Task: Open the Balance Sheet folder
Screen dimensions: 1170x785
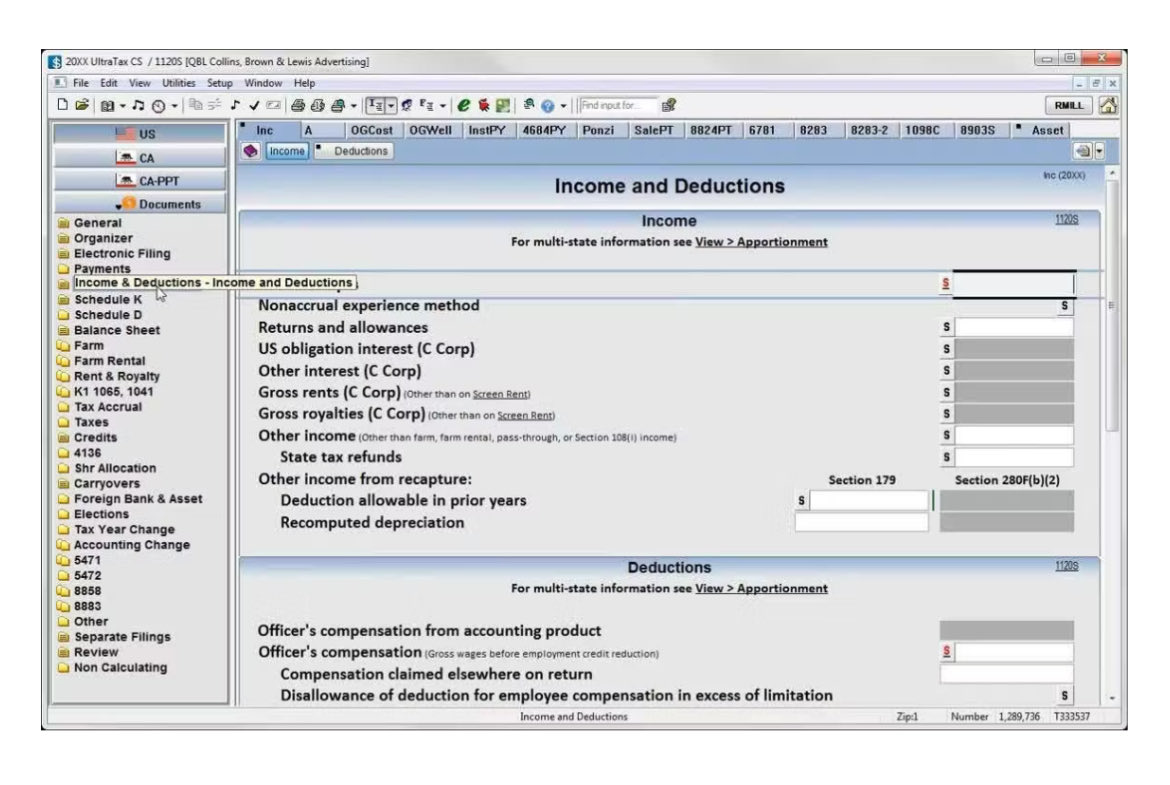Action: tap(116, 330)
